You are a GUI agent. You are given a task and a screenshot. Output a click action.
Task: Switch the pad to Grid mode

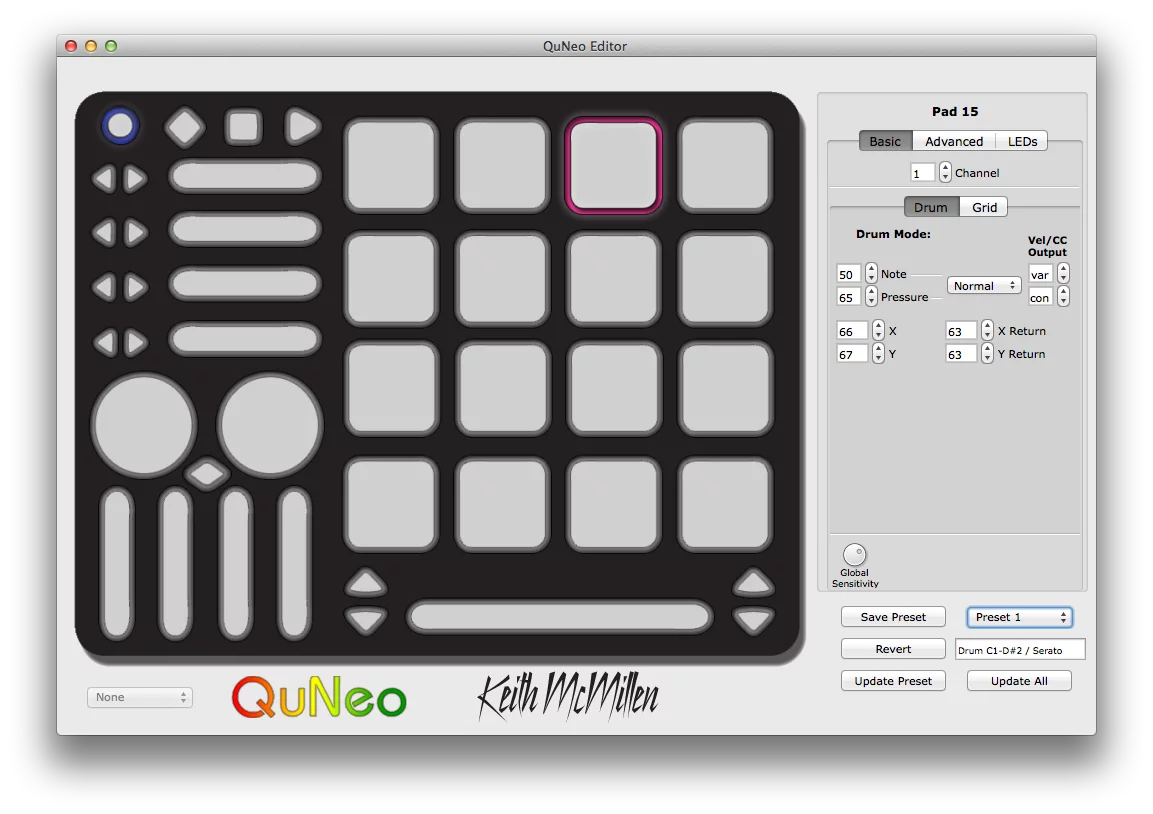tap(983, 207)
